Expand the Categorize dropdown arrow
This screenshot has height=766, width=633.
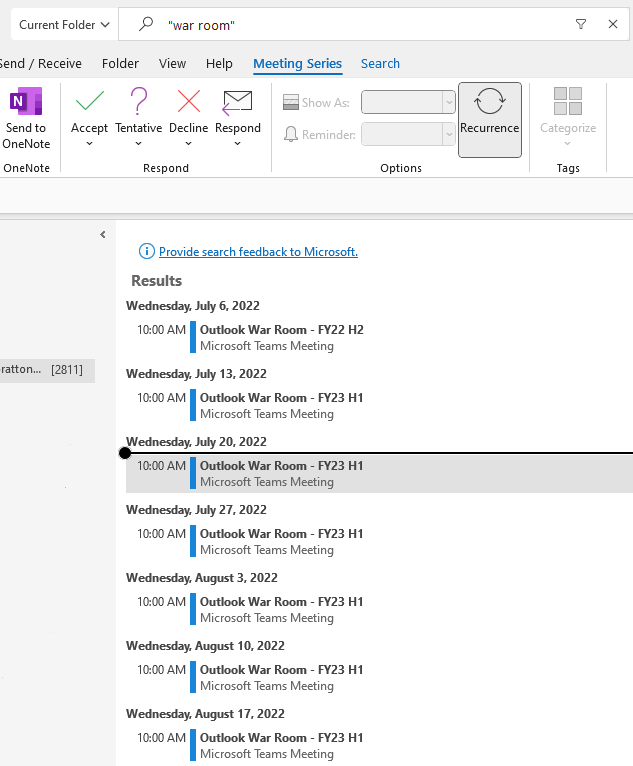568,144
